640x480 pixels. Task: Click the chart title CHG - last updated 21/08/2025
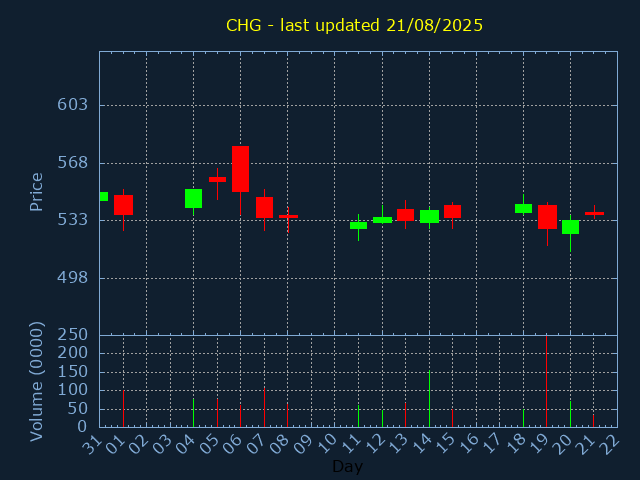(x=354, y=25)
